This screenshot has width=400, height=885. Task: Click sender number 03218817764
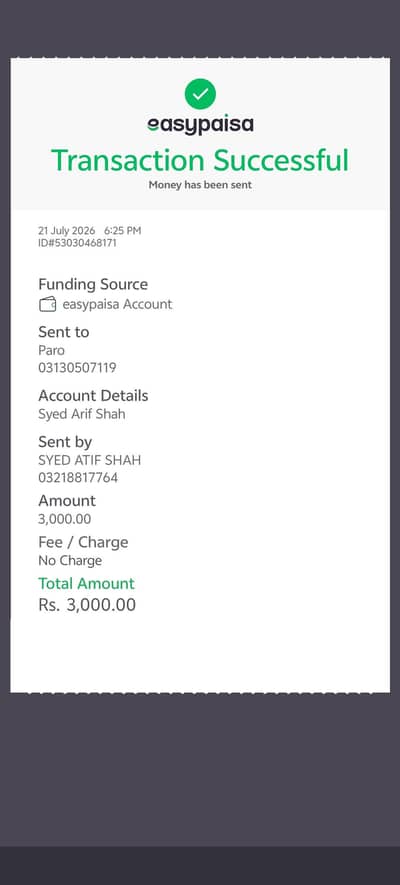pyautogui.click(x=78, y=478)
